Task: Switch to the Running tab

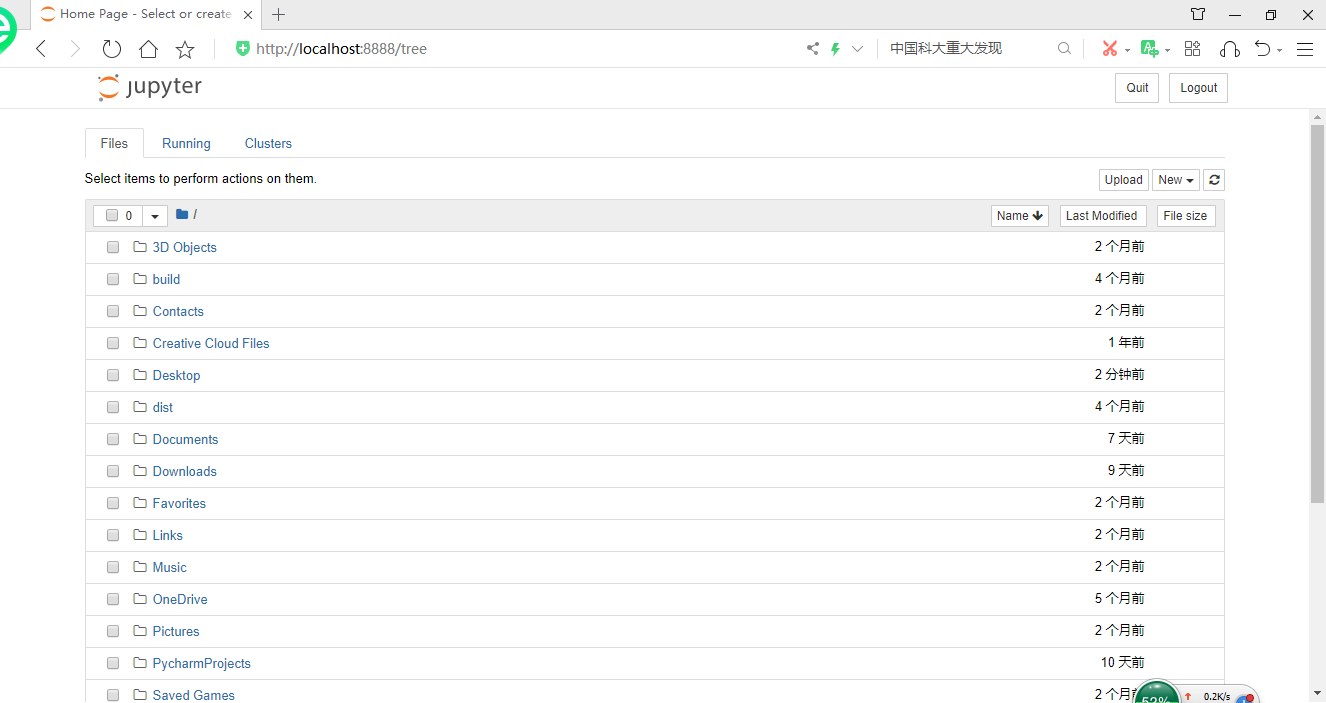Action: coord(186,143)
